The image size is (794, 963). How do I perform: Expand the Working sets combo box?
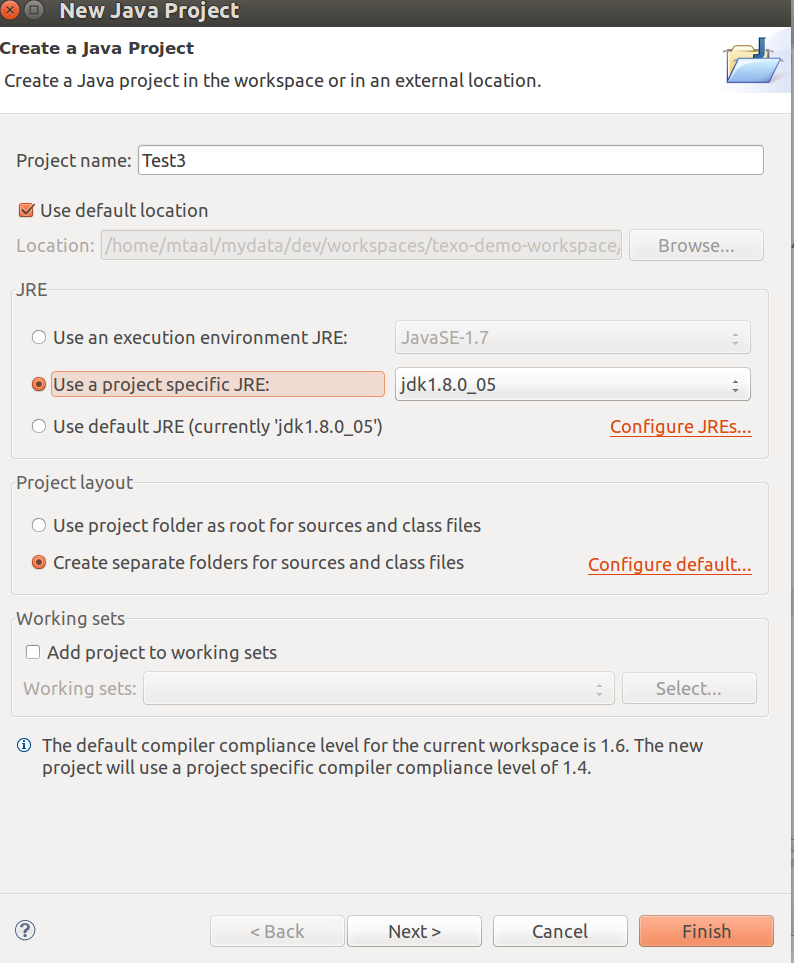pyautogui.click(x=379, y=688)
